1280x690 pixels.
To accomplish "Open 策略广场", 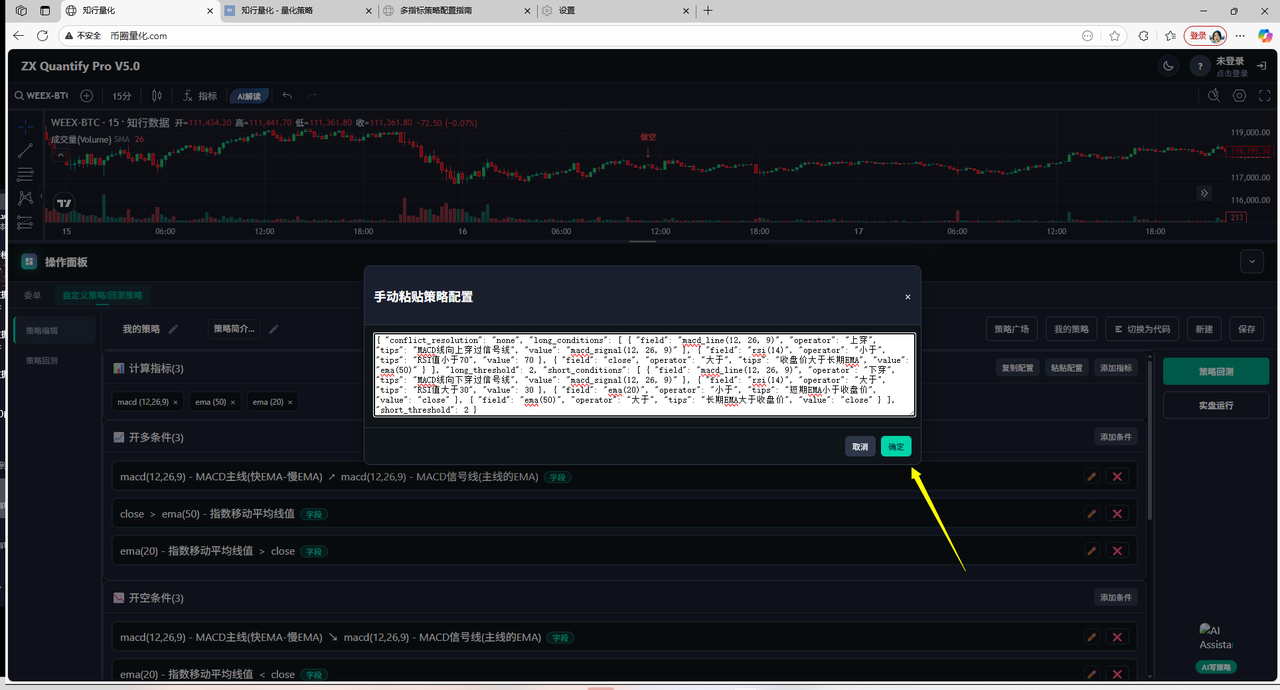I will (x=1011, y=329).
